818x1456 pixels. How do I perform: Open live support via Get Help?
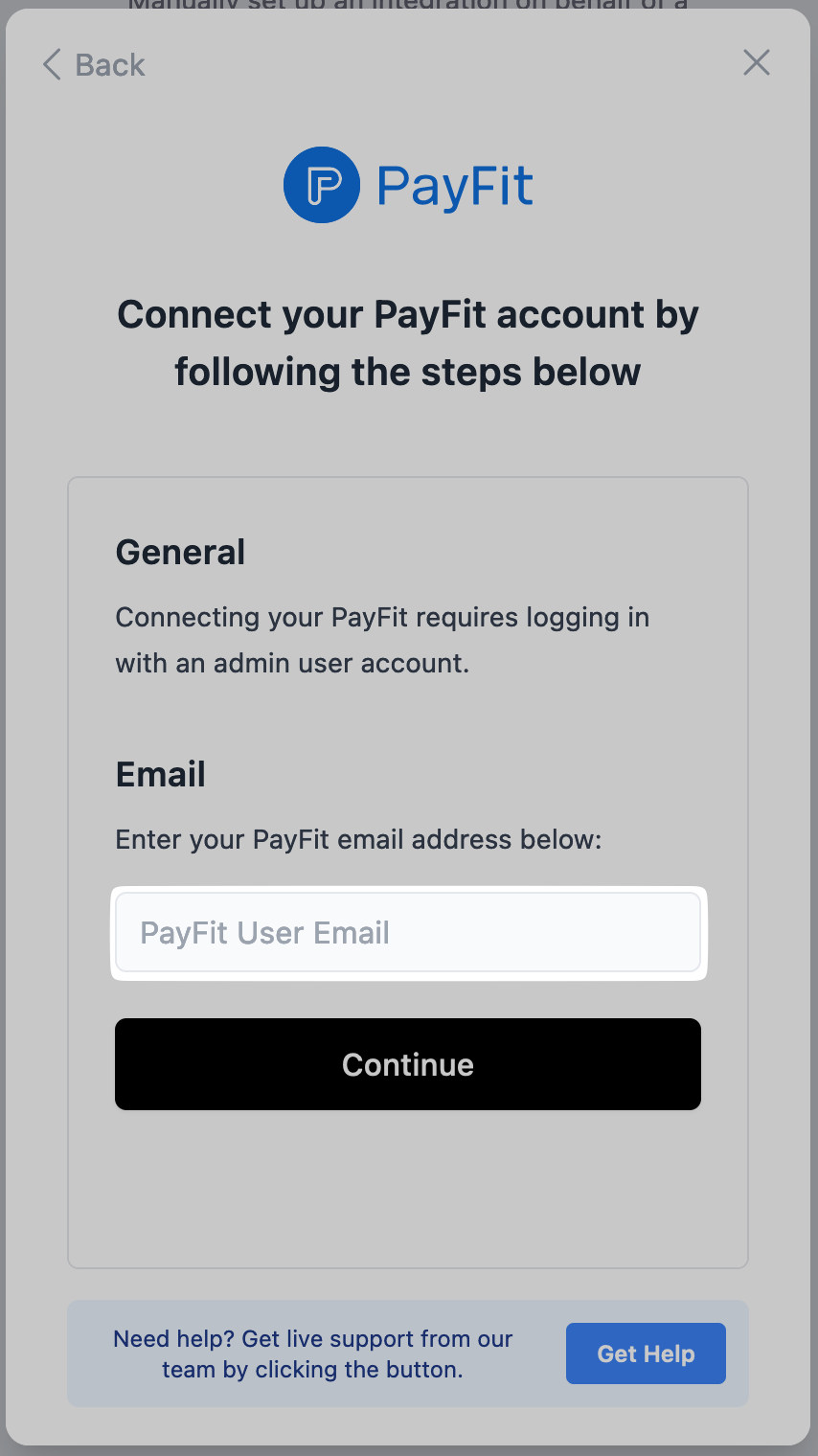tap(646, 1354)
